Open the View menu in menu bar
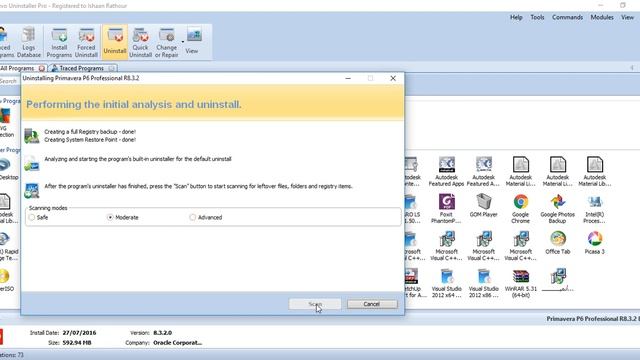 tap(627, 17)
